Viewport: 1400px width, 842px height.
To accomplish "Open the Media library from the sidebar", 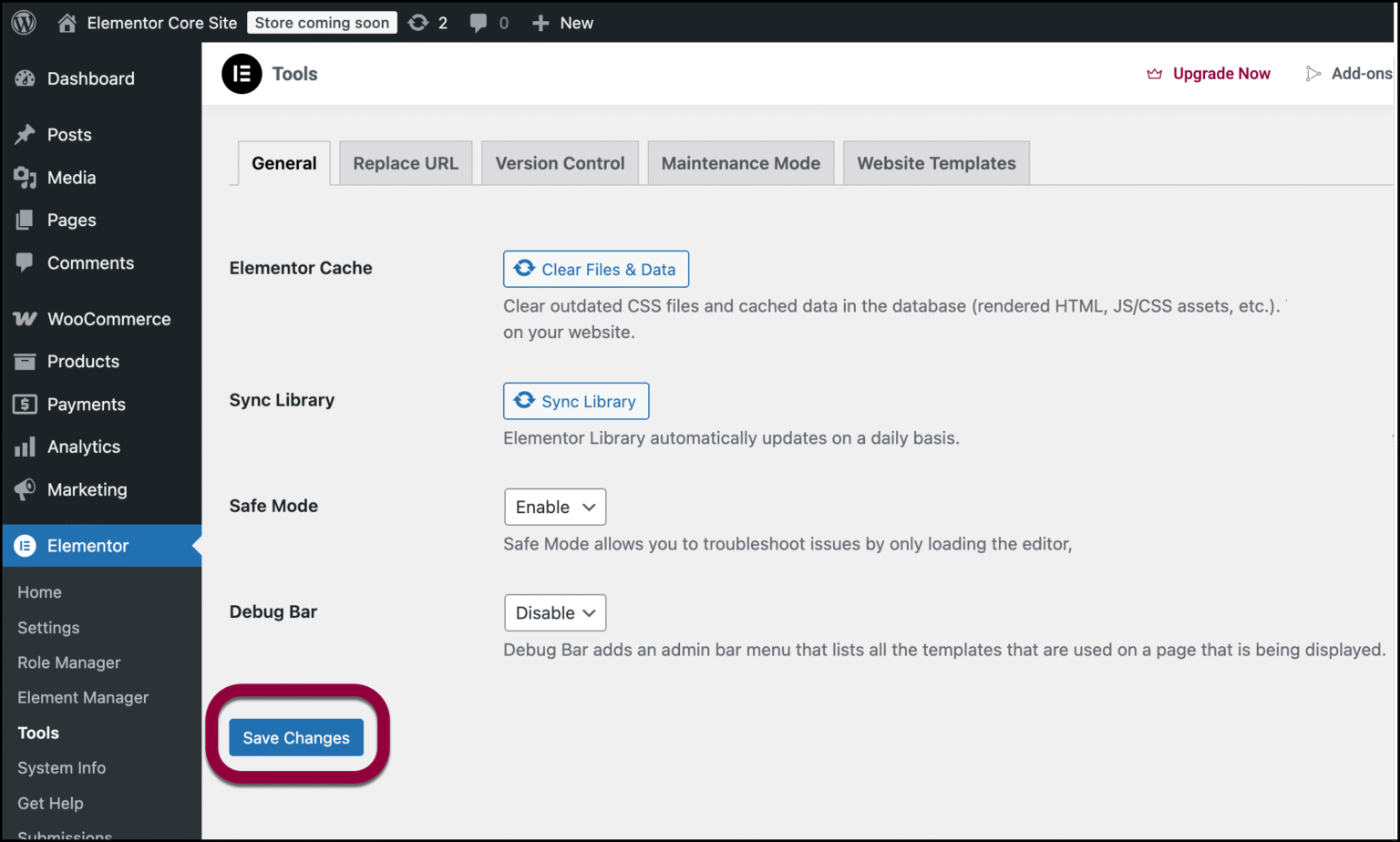I will [x=71, y=177].
